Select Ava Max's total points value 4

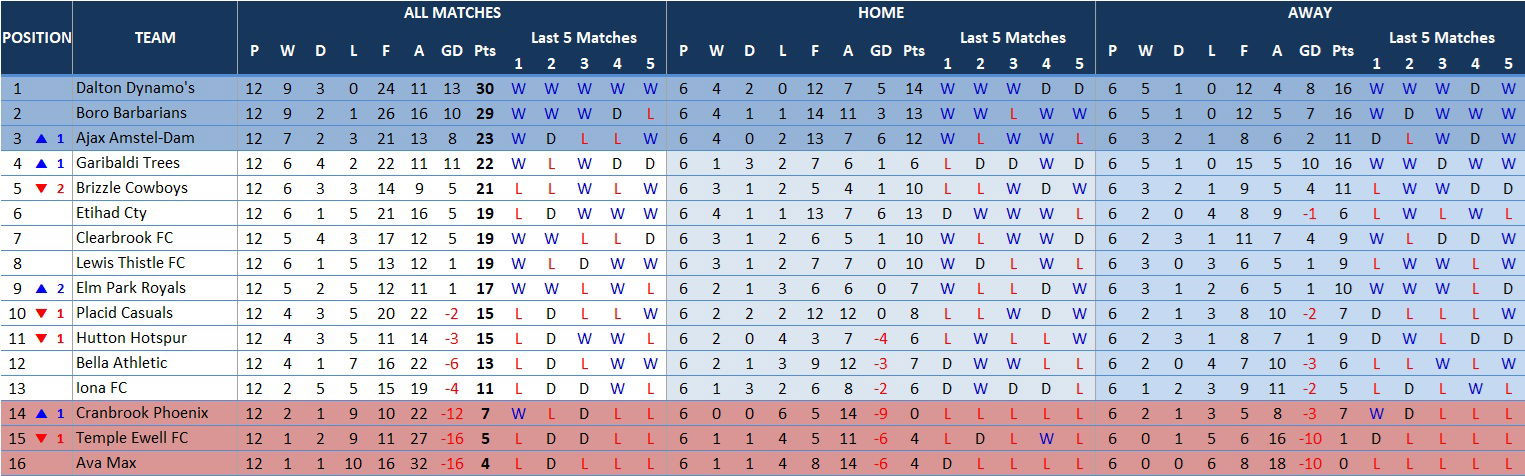[x=485, y=463]
